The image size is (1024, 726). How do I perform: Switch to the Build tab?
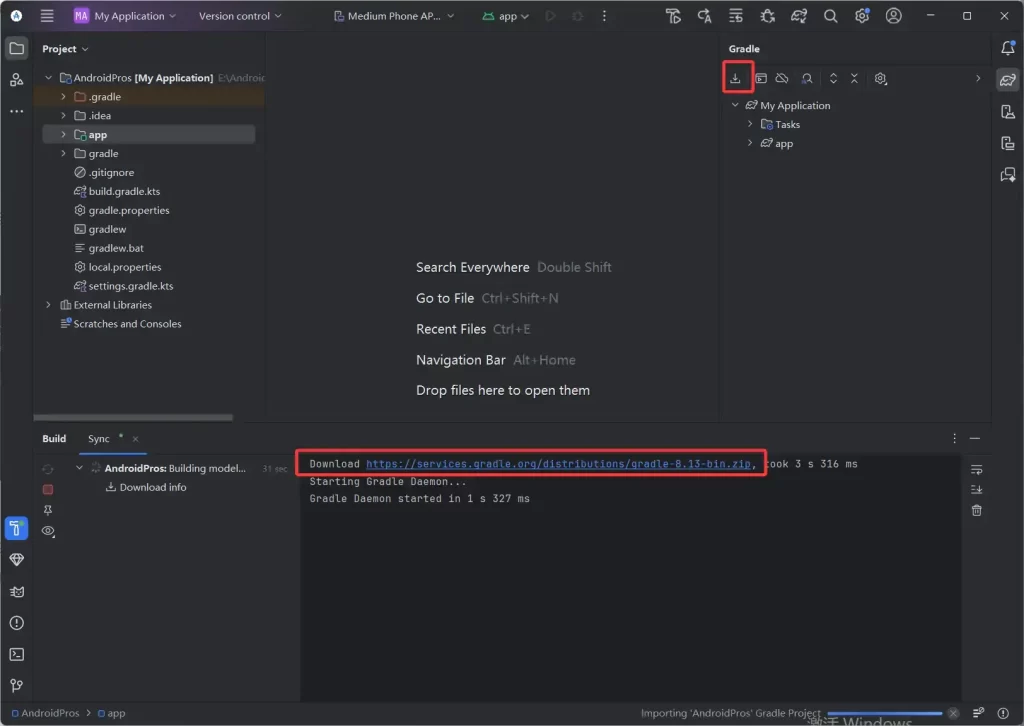tap(54, 439)
